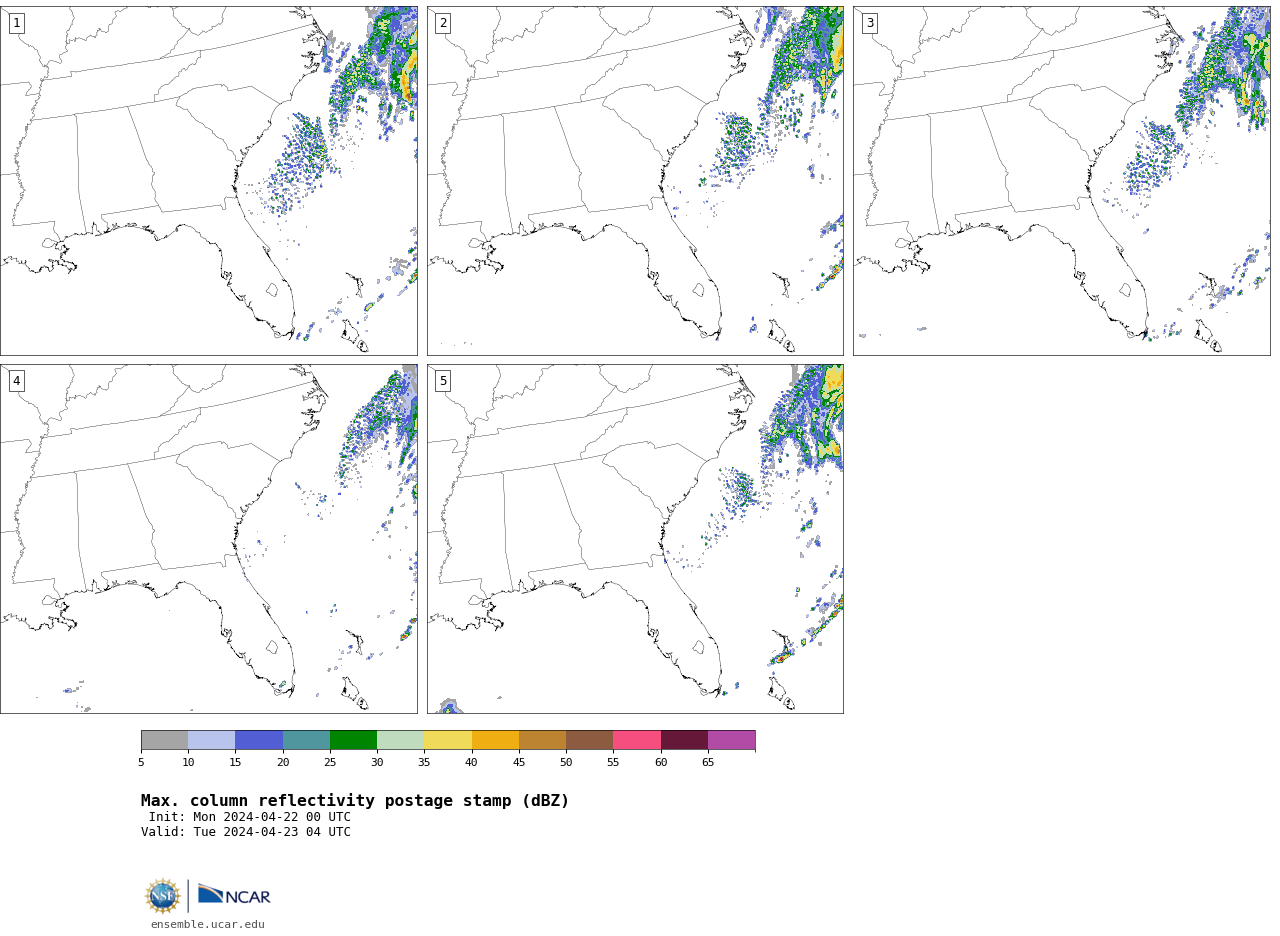The height and width of the screenshot is (936, 1280).
Task: Open ensemble member 4 map panel
Action: tap(209, 539)
